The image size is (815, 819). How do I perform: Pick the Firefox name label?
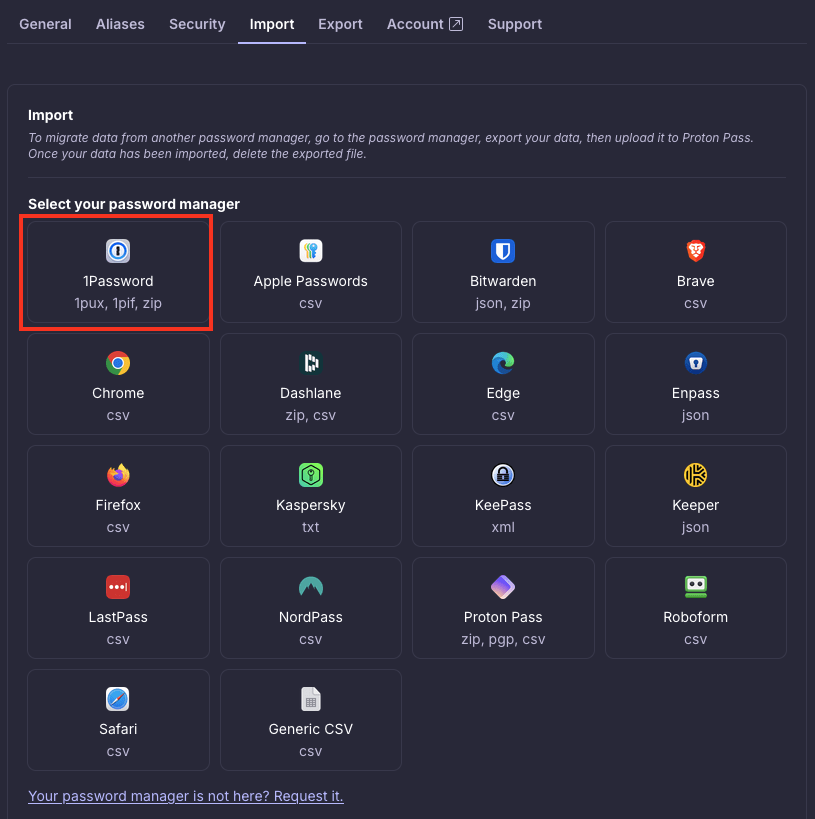(x=118, y=505)
